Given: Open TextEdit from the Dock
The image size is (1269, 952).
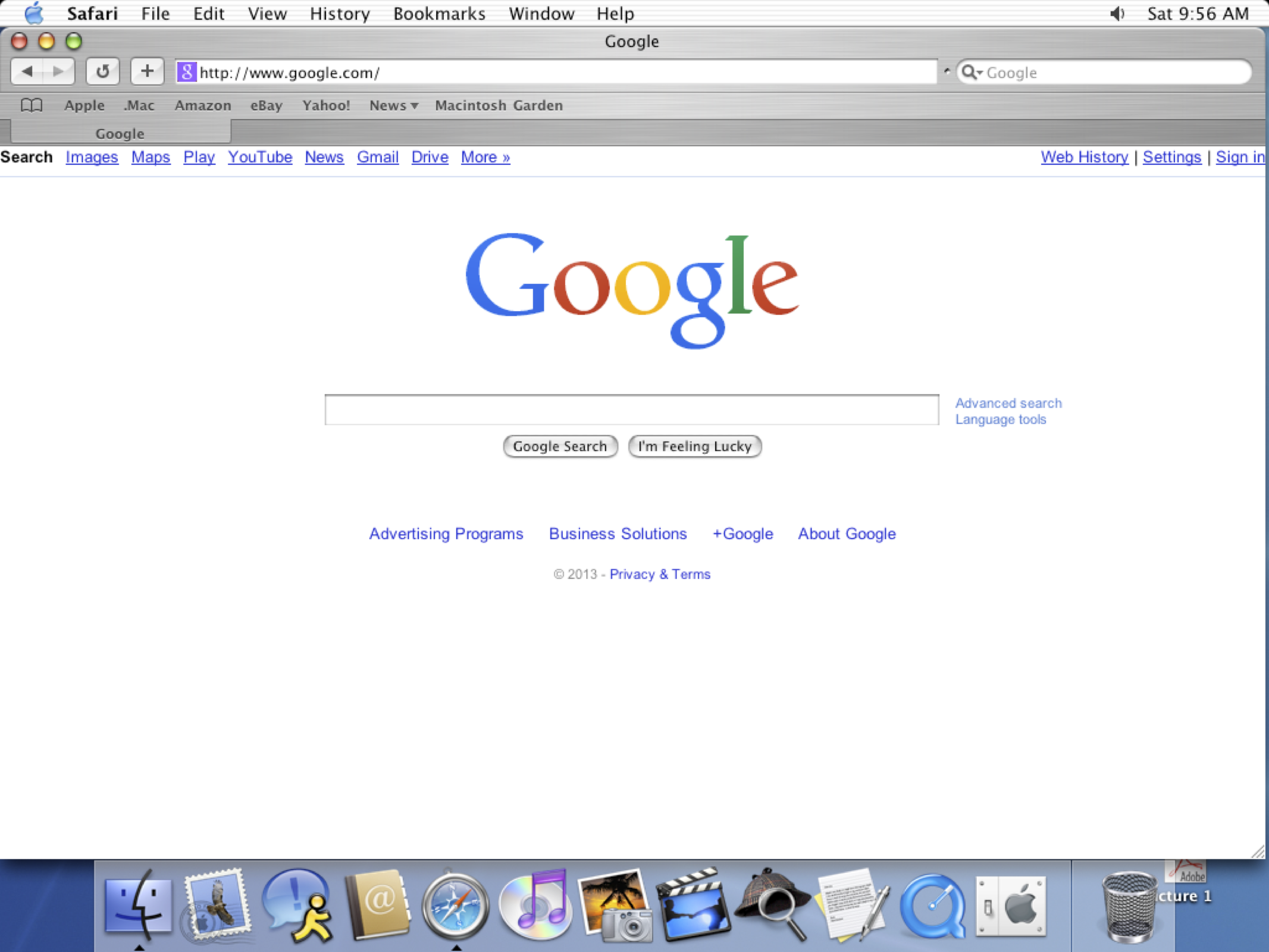Looking at the screenshot, I should tap(853, 905).
